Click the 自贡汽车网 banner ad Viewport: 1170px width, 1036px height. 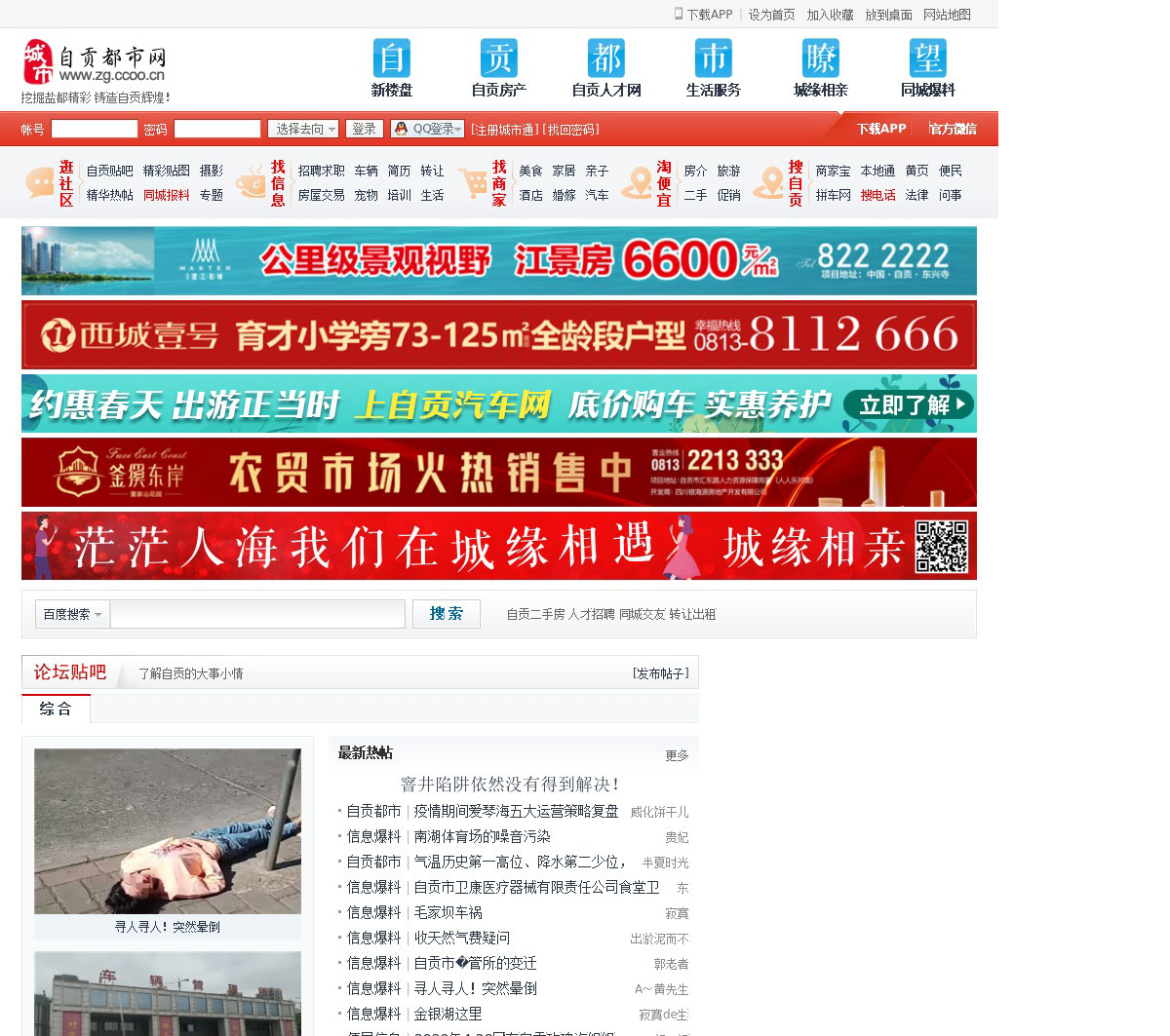tap(499, 403)
